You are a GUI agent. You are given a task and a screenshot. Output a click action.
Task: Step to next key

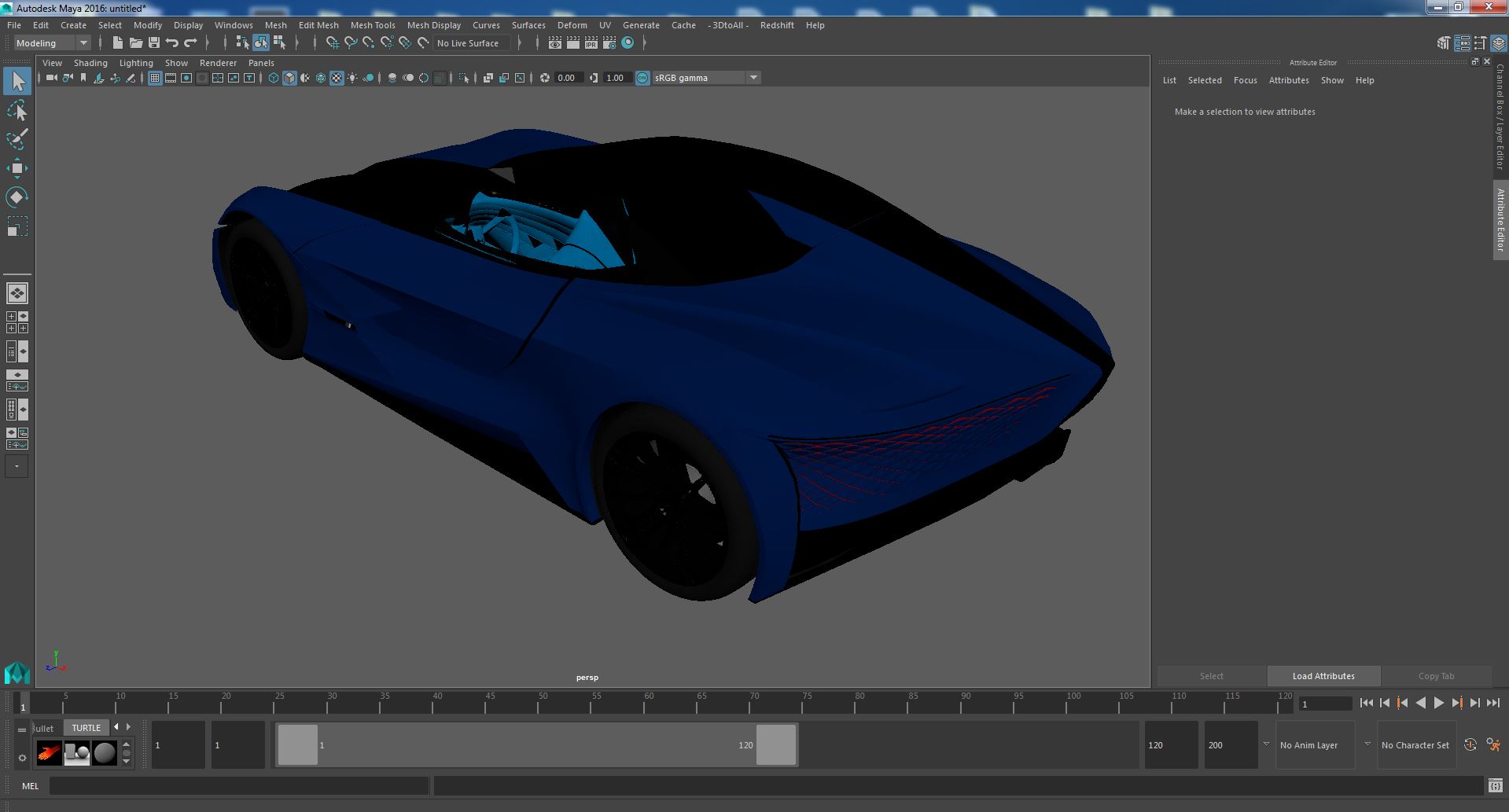(x=1456, y=704)
